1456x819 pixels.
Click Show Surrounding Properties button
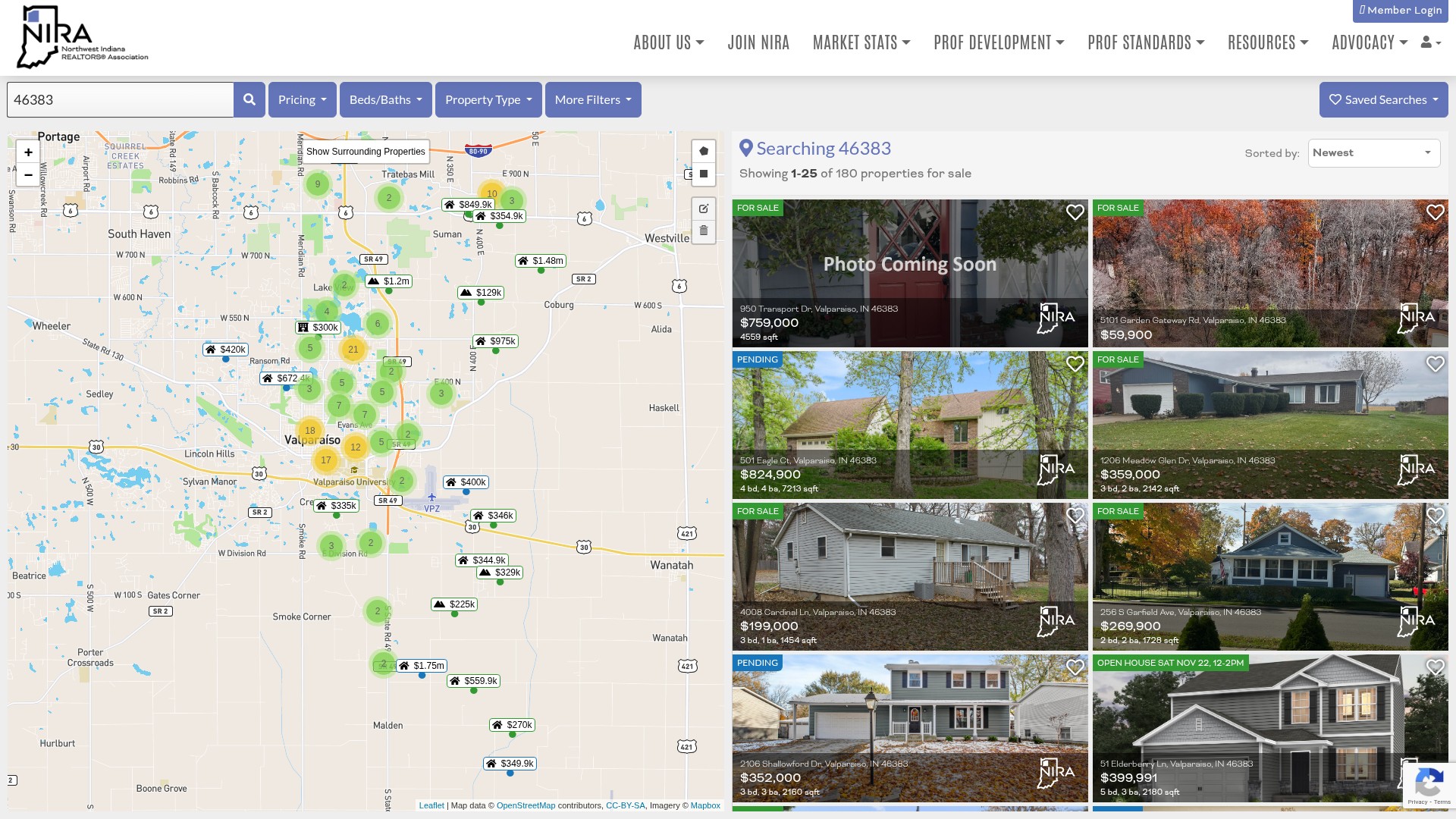pos(366,152)
